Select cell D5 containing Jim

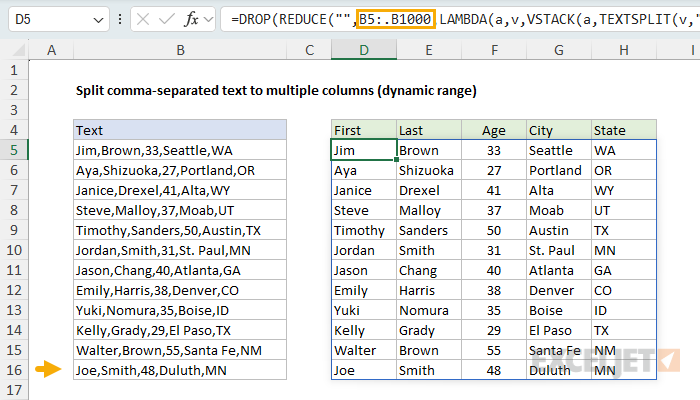(x=362, y=150)
